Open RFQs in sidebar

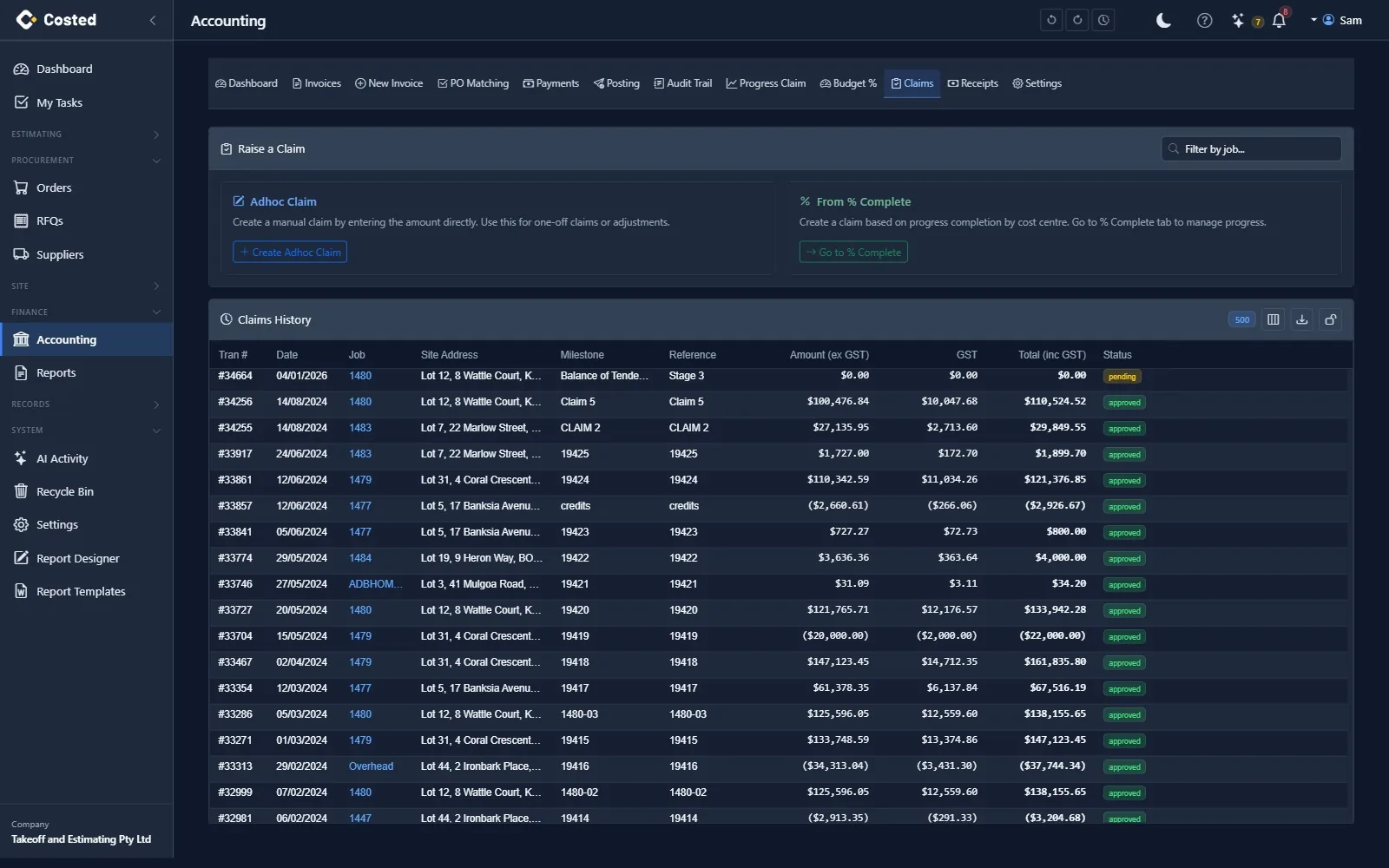coord(86,220)
